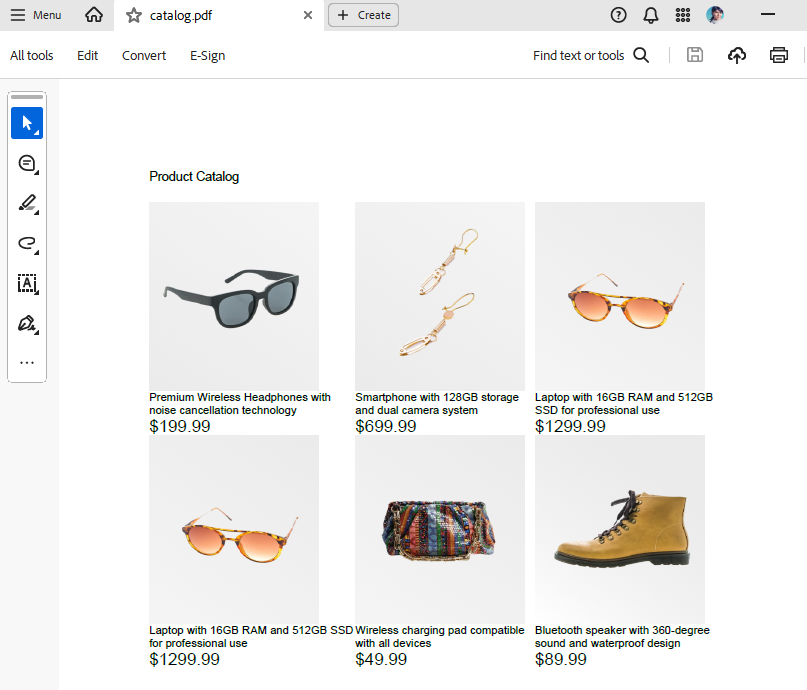Select the Add text tool
Screen dimensions: 807x690
pyautogui.click(x=27, y=284)
